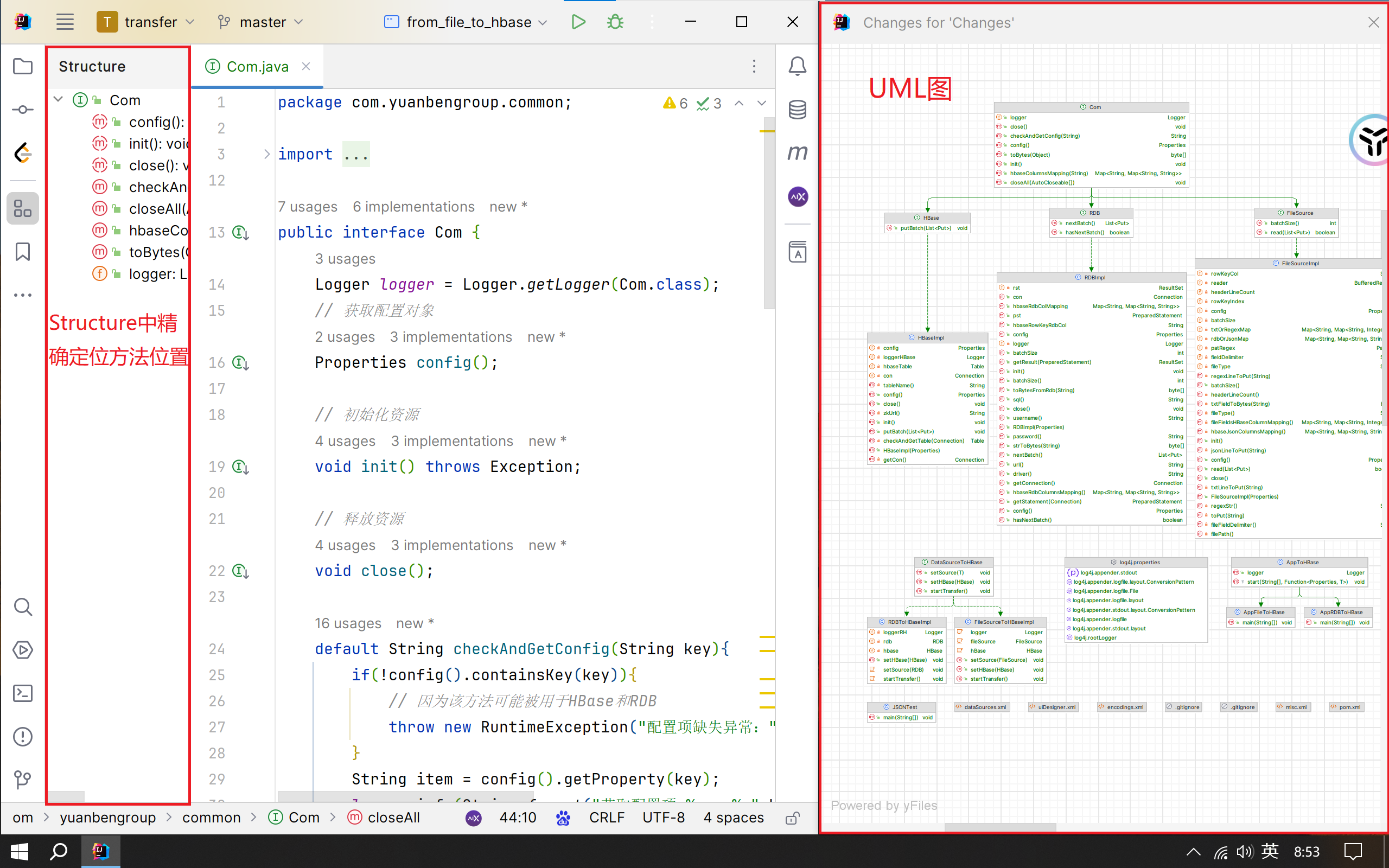Viewport: 1389px width, 868px height.
Task: Open the Notifications bell panel
Action: pos(797,66)
